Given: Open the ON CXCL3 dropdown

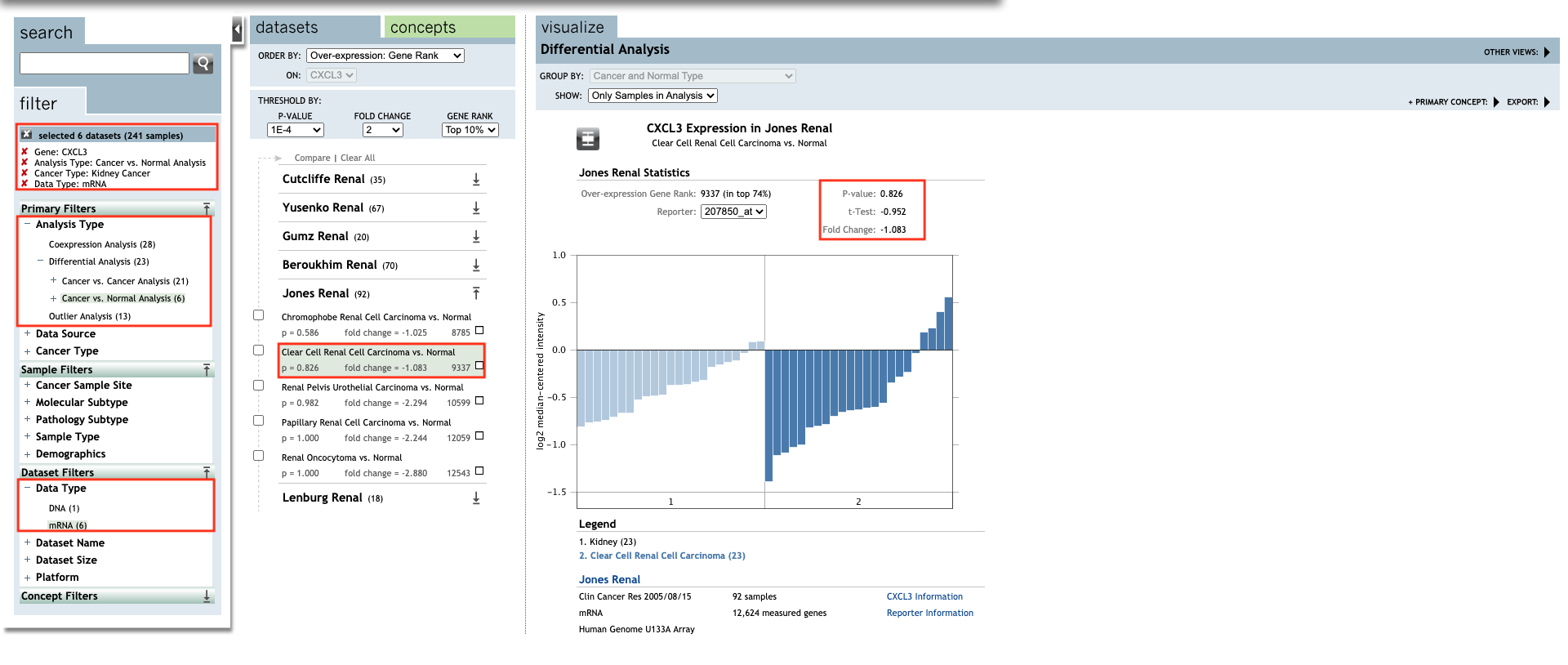Looking at the screenshot, I should tap(332, 75).
